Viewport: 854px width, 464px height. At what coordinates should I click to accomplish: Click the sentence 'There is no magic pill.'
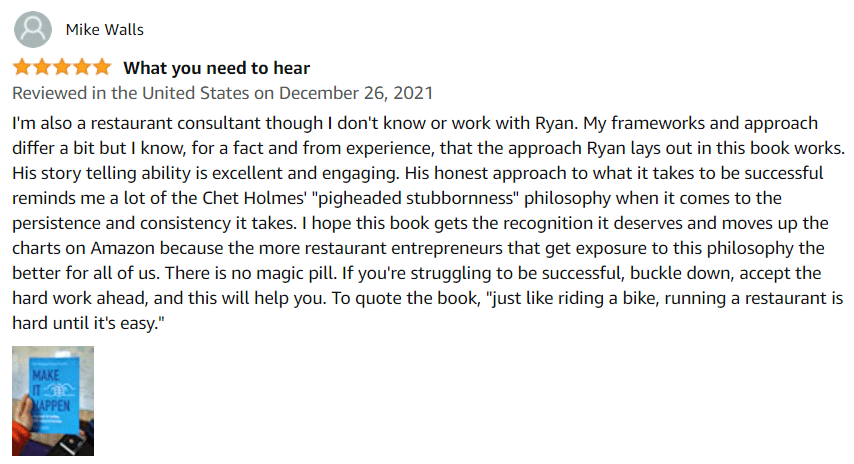point(251,273)
